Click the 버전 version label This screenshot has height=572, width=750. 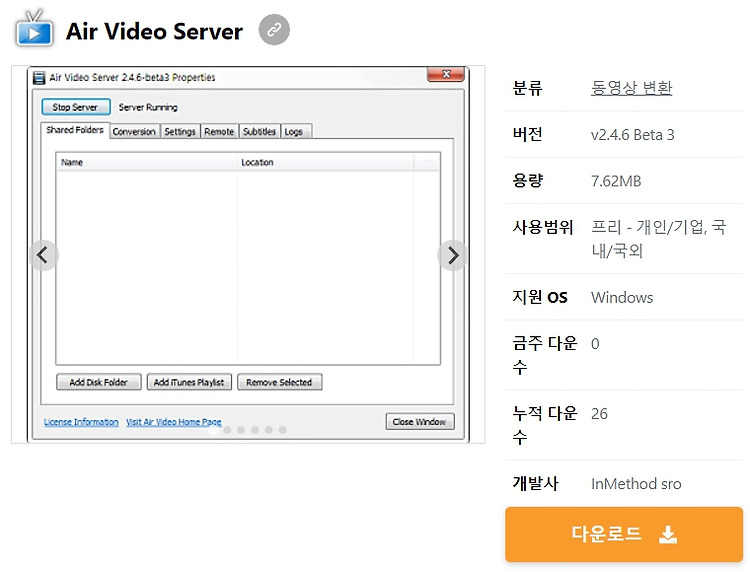pos(527,134)
